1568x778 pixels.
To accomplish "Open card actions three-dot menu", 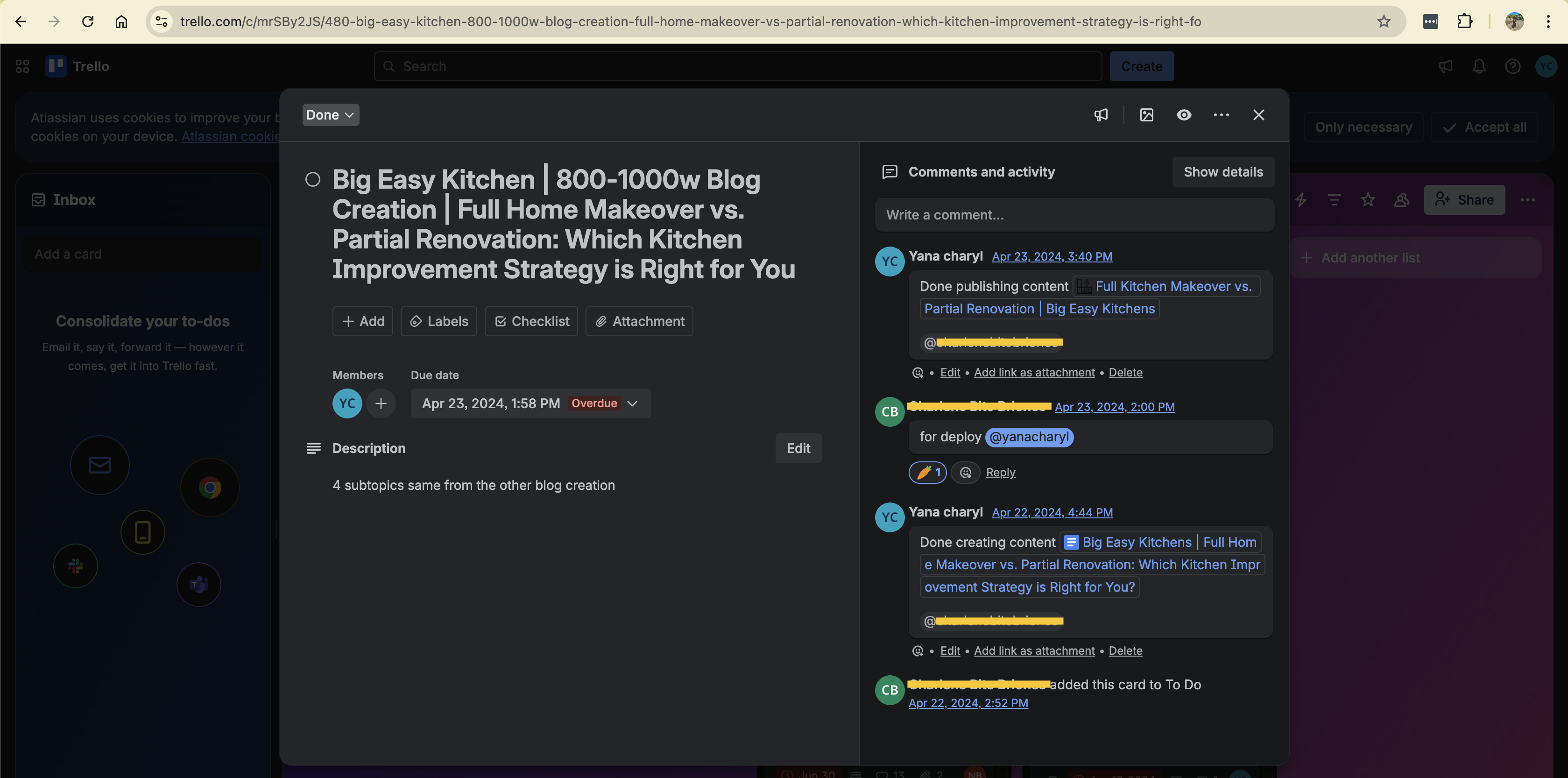I will 1222,115.
